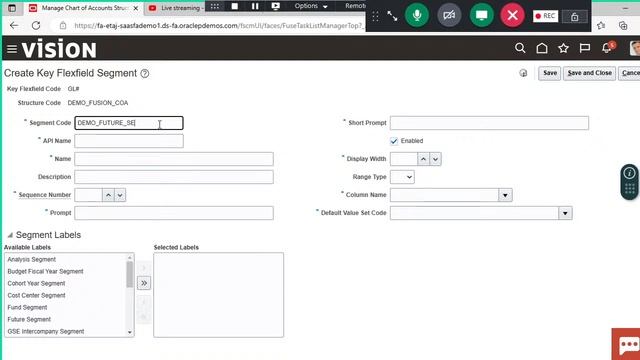This screenshot has height=360, width=640.
Task: Click the Available Labels scroll down arrow
Action: (130, 332)
